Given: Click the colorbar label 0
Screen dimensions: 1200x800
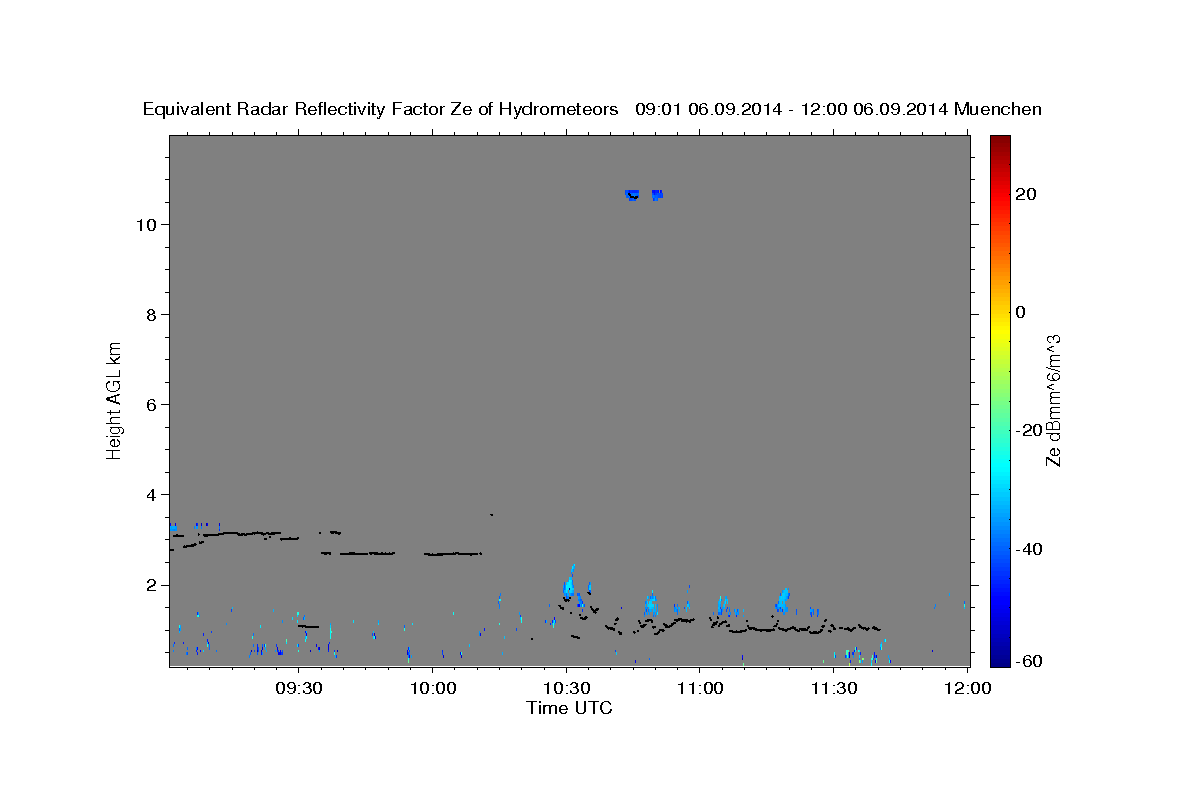Looking at the screenshot, I should (x=1020, y=312).
